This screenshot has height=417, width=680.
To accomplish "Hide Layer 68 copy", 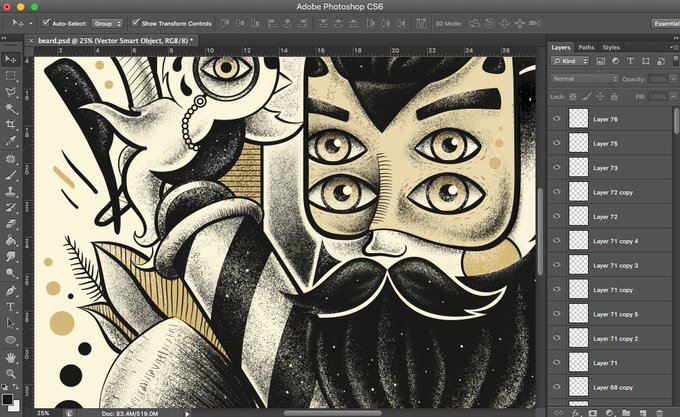I will click(557, 387).
